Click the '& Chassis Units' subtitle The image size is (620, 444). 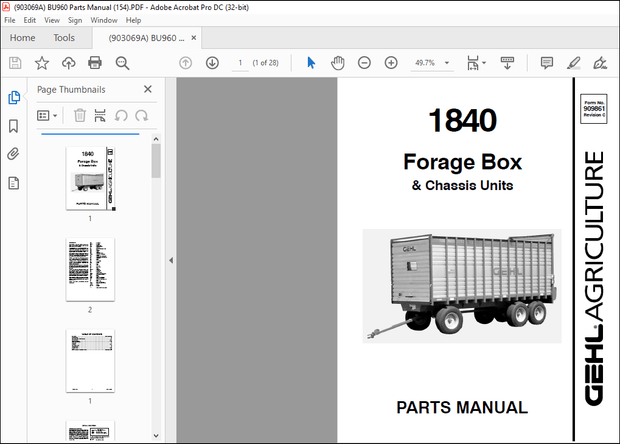pos(463,185)
